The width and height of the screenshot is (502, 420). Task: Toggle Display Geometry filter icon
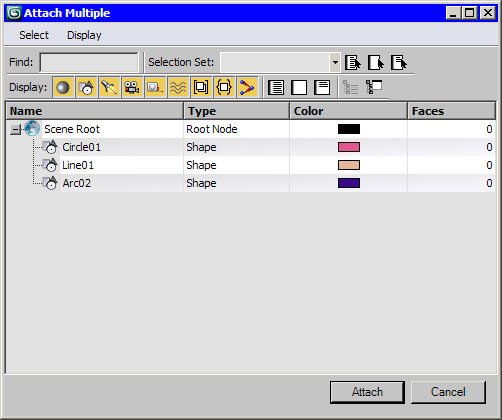(x=63, y=88)
